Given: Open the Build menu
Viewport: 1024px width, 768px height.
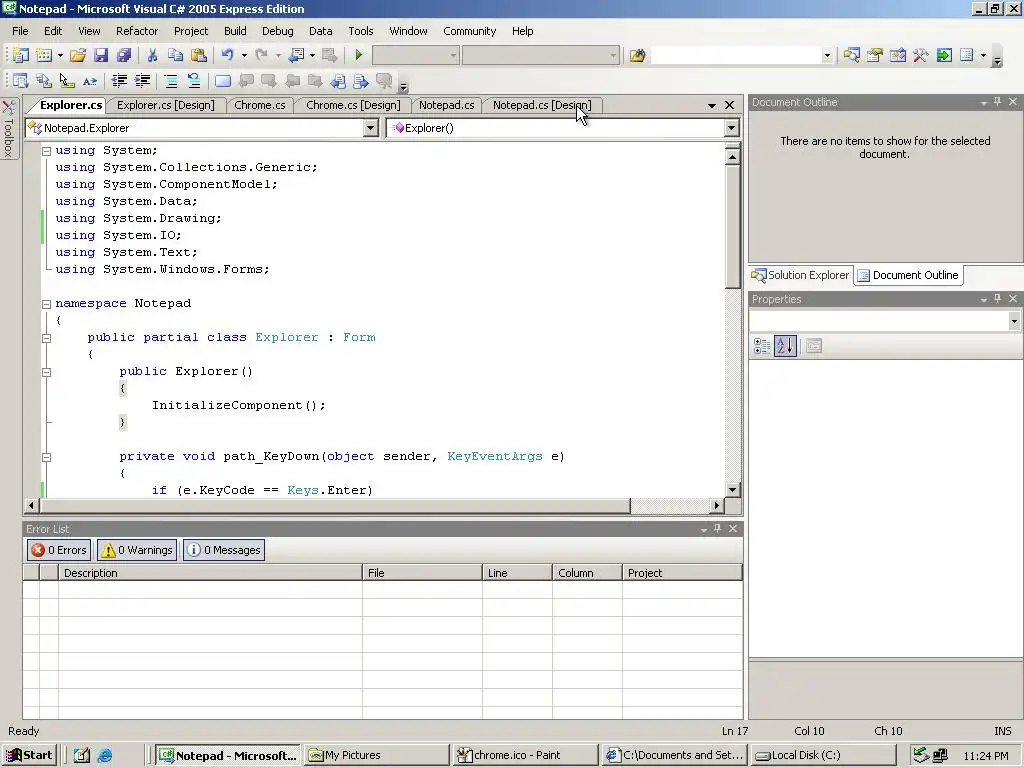Looking at the screenshot, I should pos(235,31).
